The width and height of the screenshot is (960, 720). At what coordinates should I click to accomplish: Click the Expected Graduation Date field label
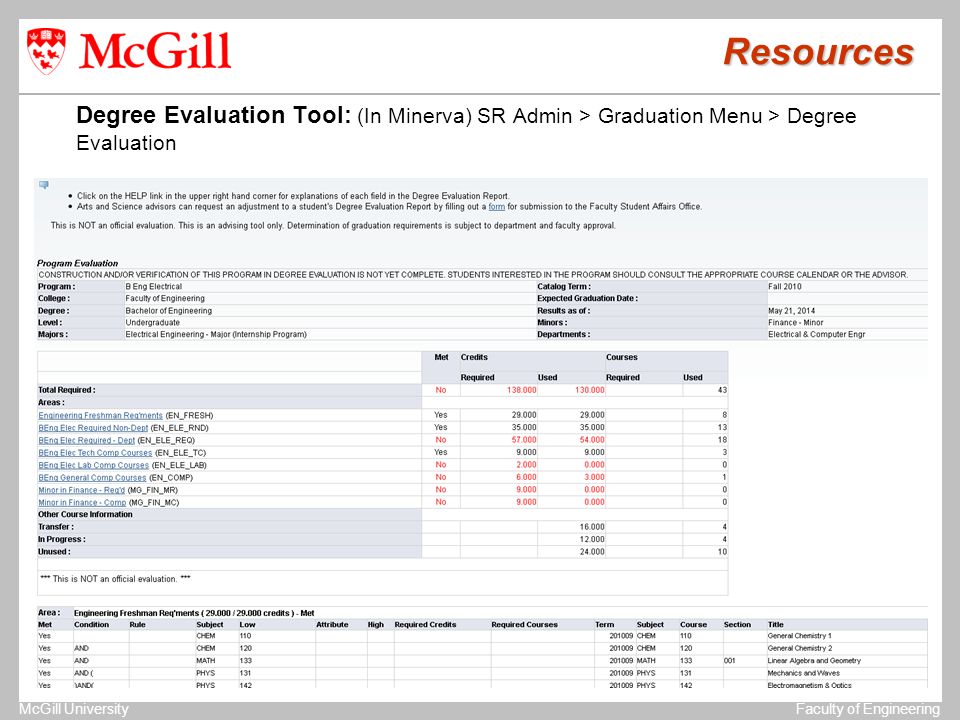(587, 298)
